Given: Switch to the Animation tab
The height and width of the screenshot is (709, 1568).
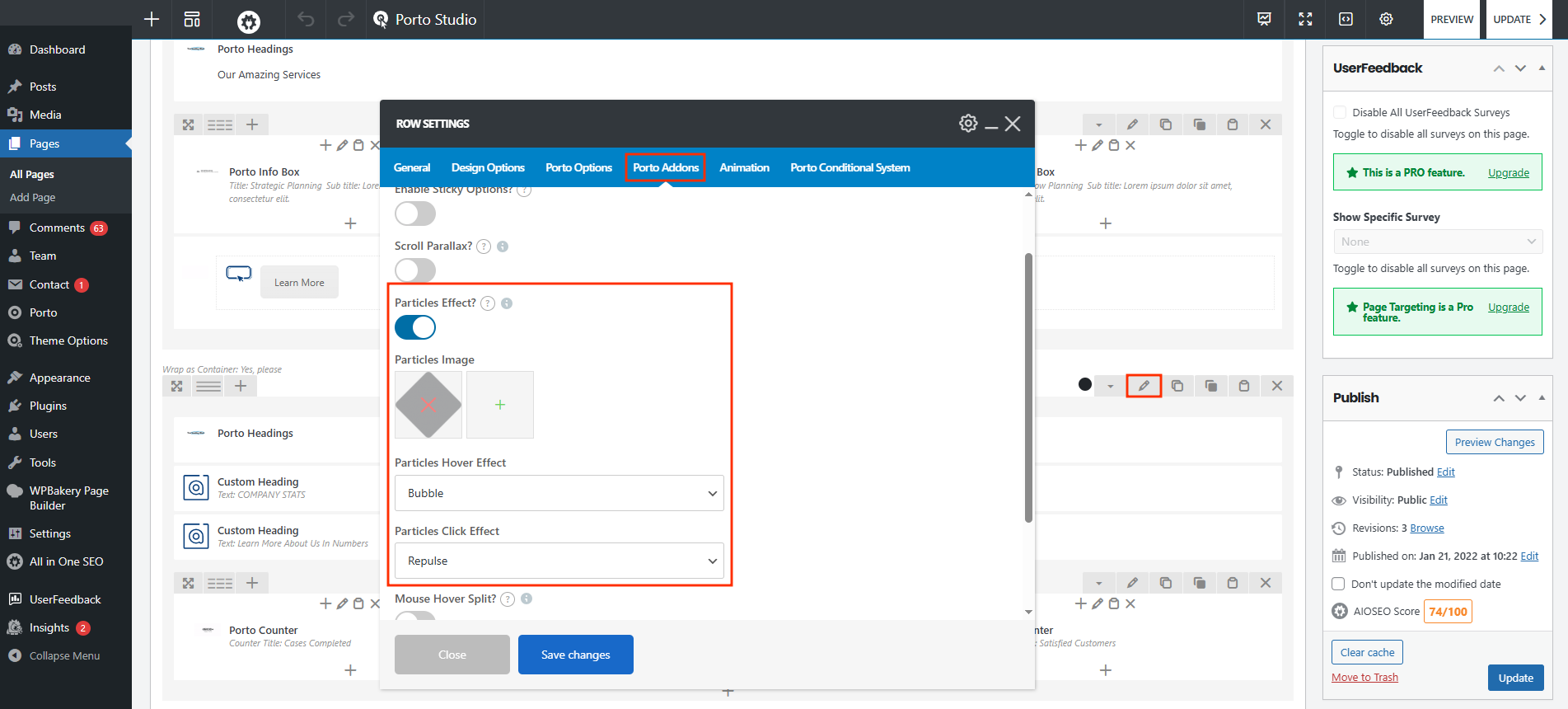Looking at the screenshot, I should (x=744, y=167).
